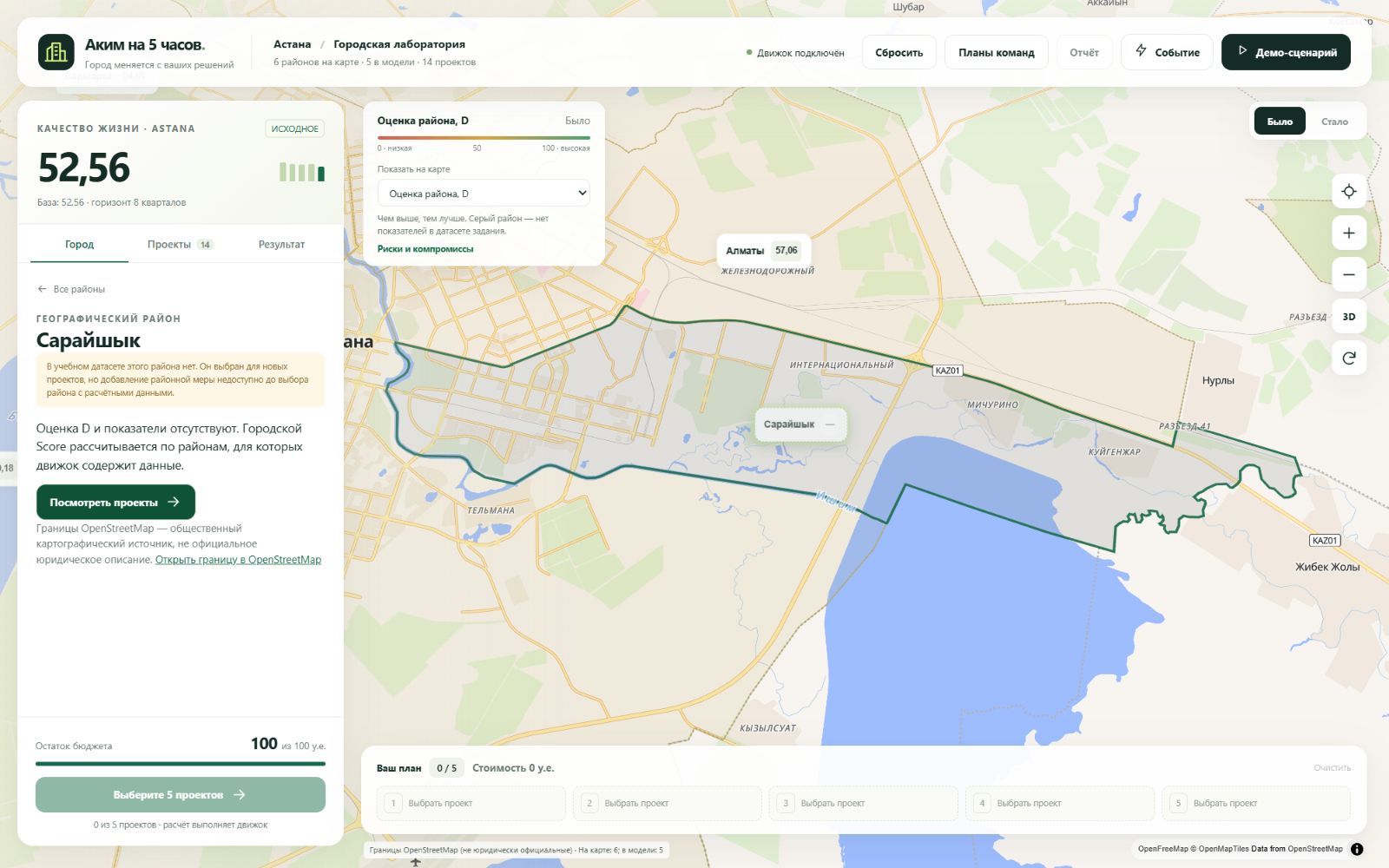Trigger the Событие button
This screenshot has height=868, width=1389.
coord(1167,52)
